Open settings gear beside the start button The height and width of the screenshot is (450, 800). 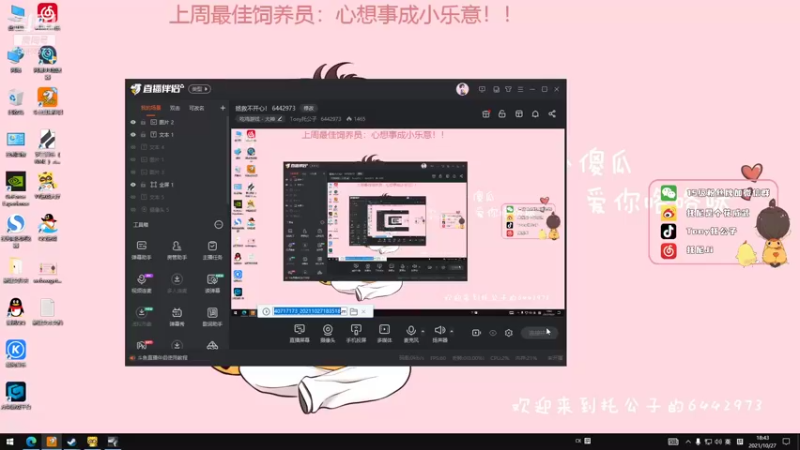point(509,333)
